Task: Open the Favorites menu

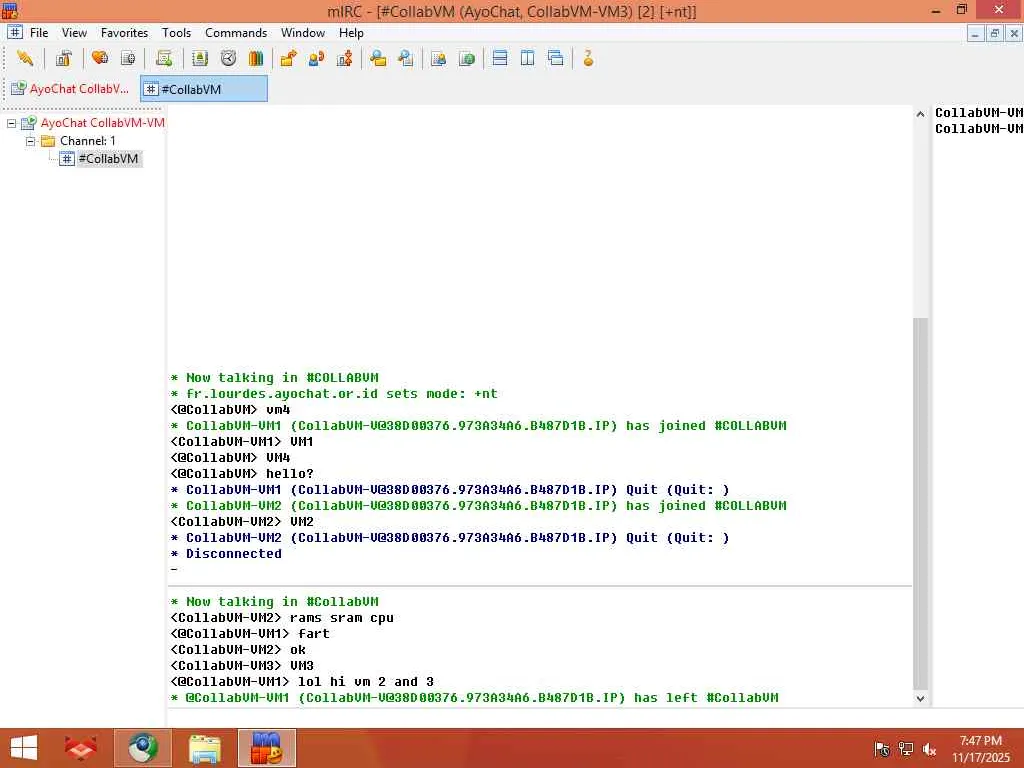Action: [x=124, y=33]
